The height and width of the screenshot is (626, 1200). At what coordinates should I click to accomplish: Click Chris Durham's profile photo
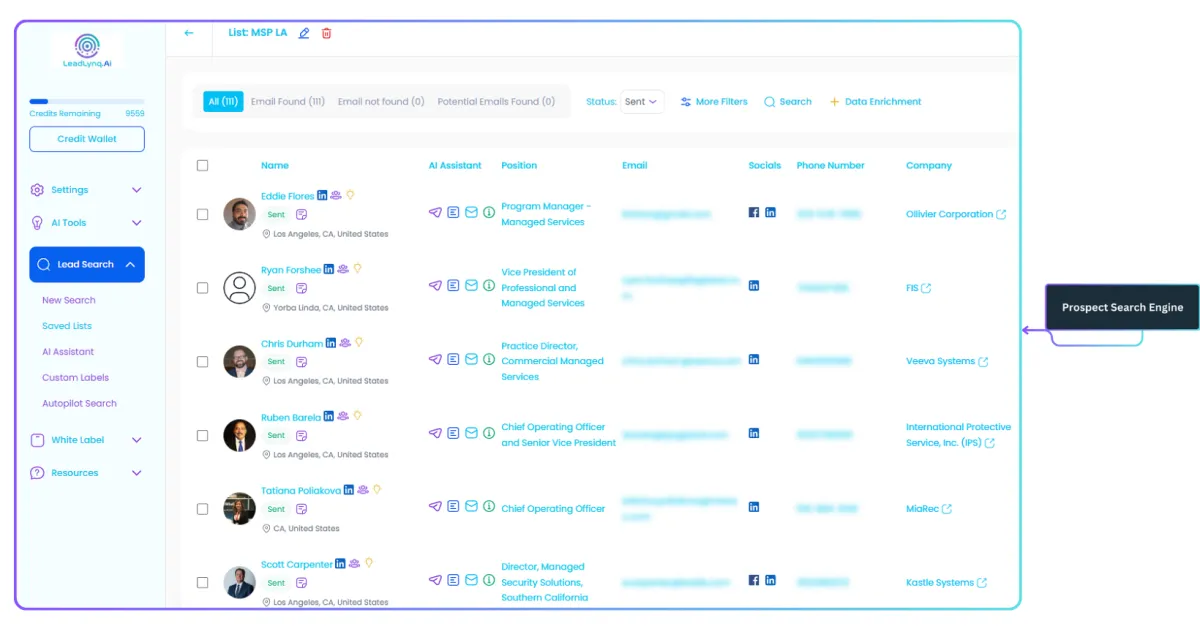239,361
